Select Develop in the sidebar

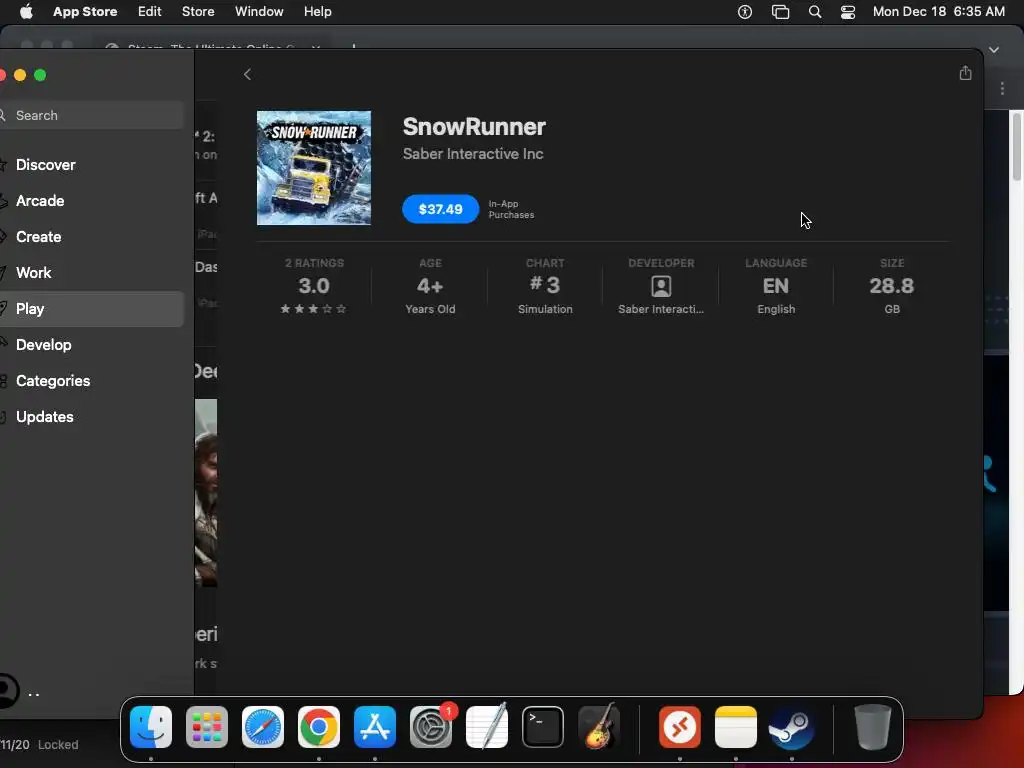(x=91, y=345)
